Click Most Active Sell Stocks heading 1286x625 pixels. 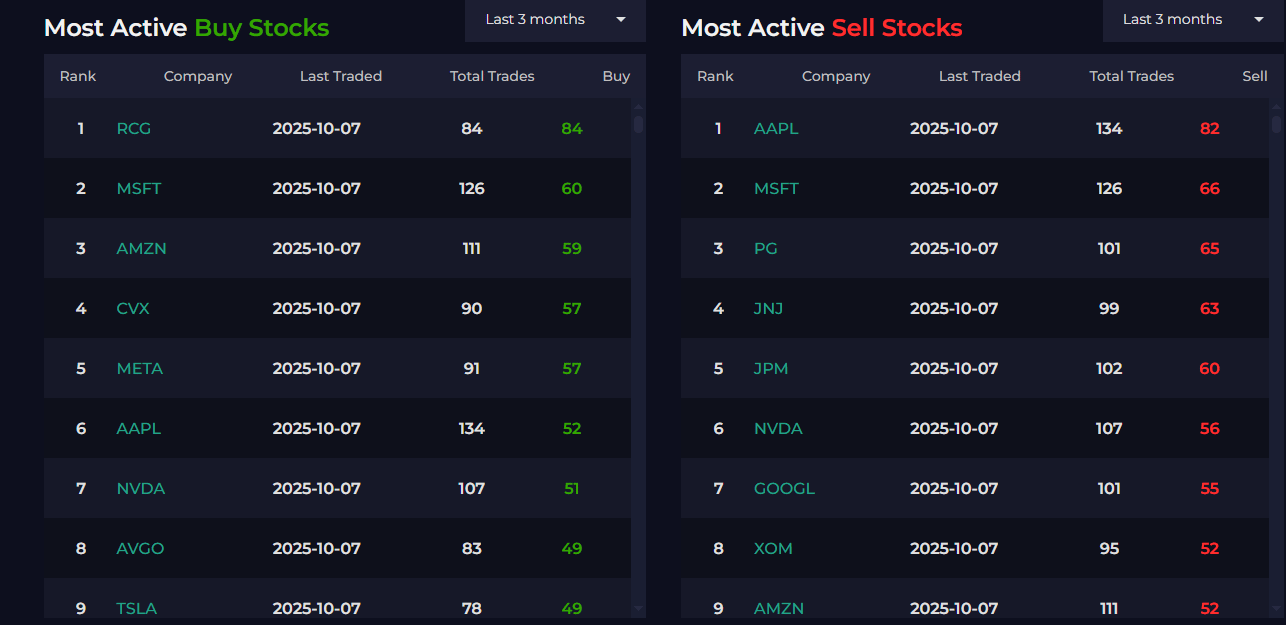(x=822, y=28)
